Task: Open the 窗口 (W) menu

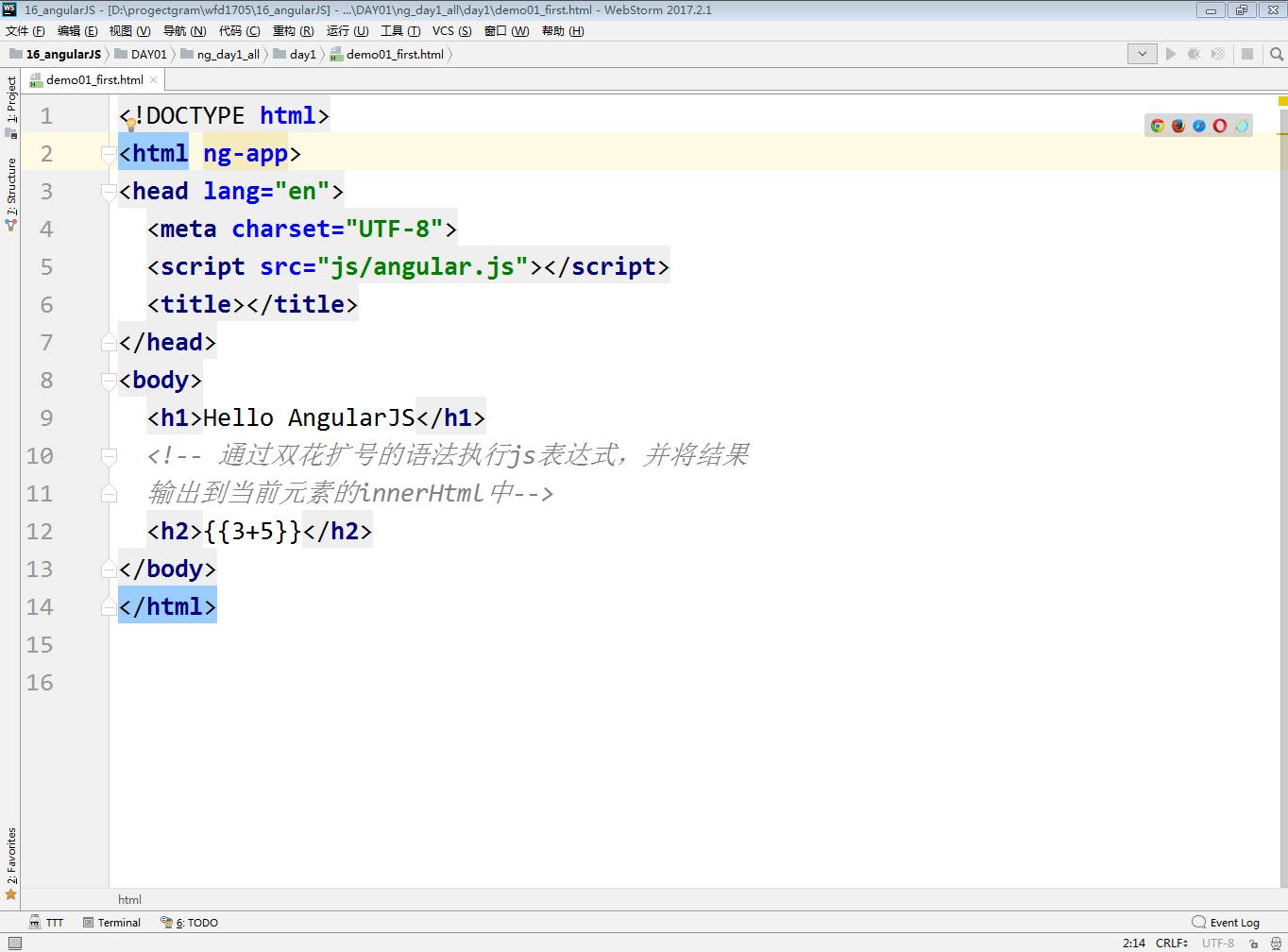Action: [x=506, y=31]
